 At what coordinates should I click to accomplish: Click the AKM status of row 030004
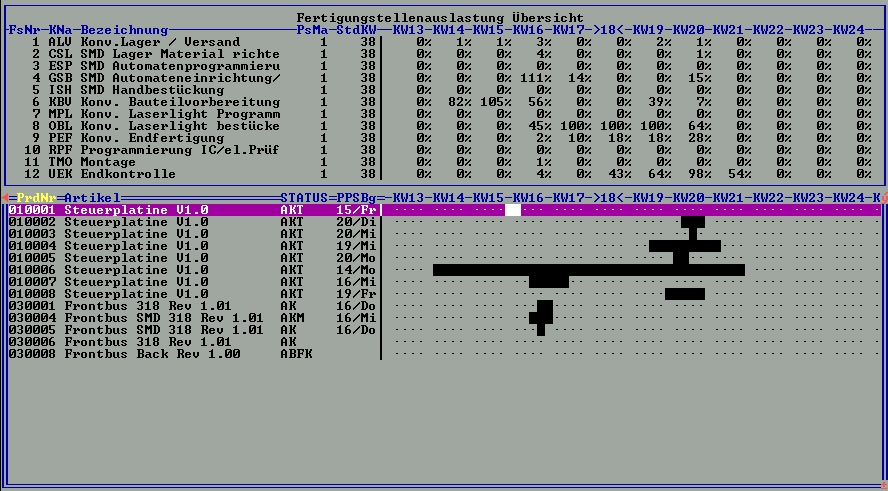coord(292,318)
